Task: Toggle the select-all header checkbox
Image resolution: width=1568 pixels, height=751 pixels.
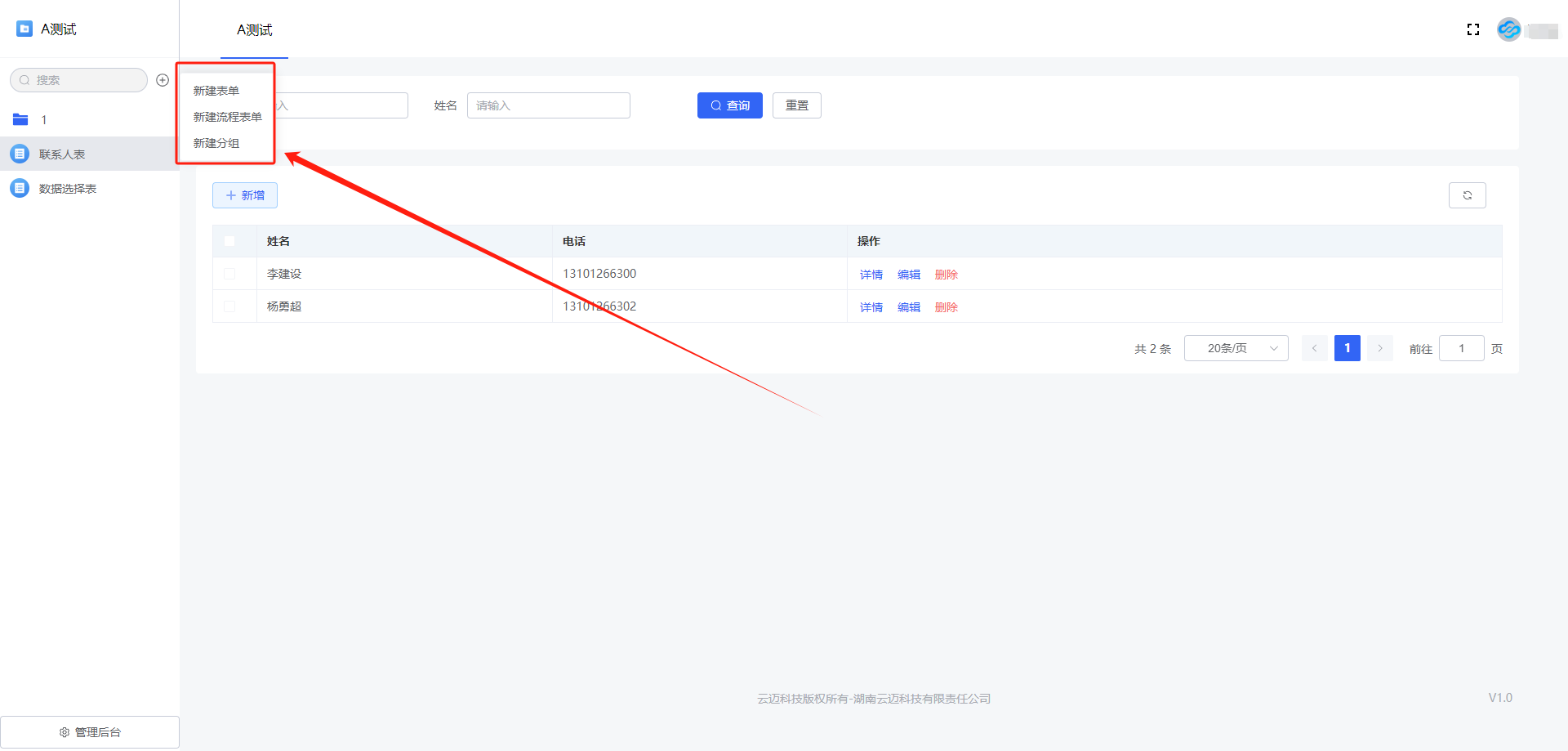Action: coord(229,241)
